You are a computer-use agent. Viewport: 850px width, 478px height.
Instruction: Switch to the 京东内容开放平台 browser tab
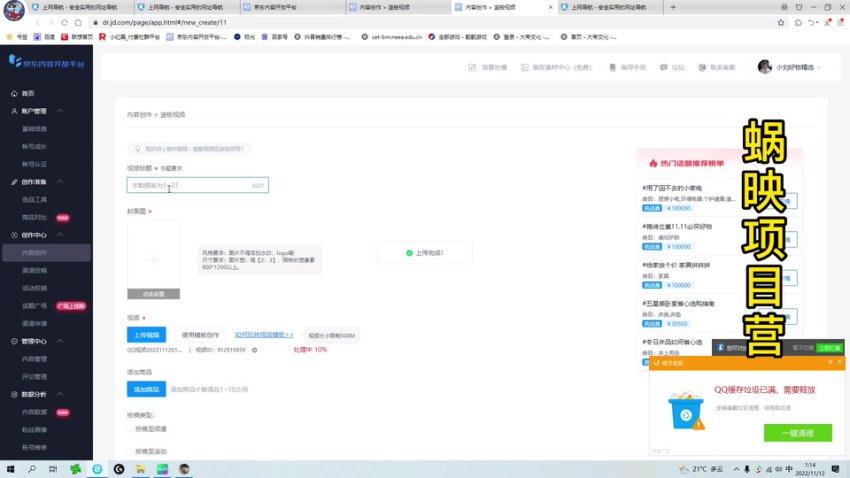click(x=291, y=7)
